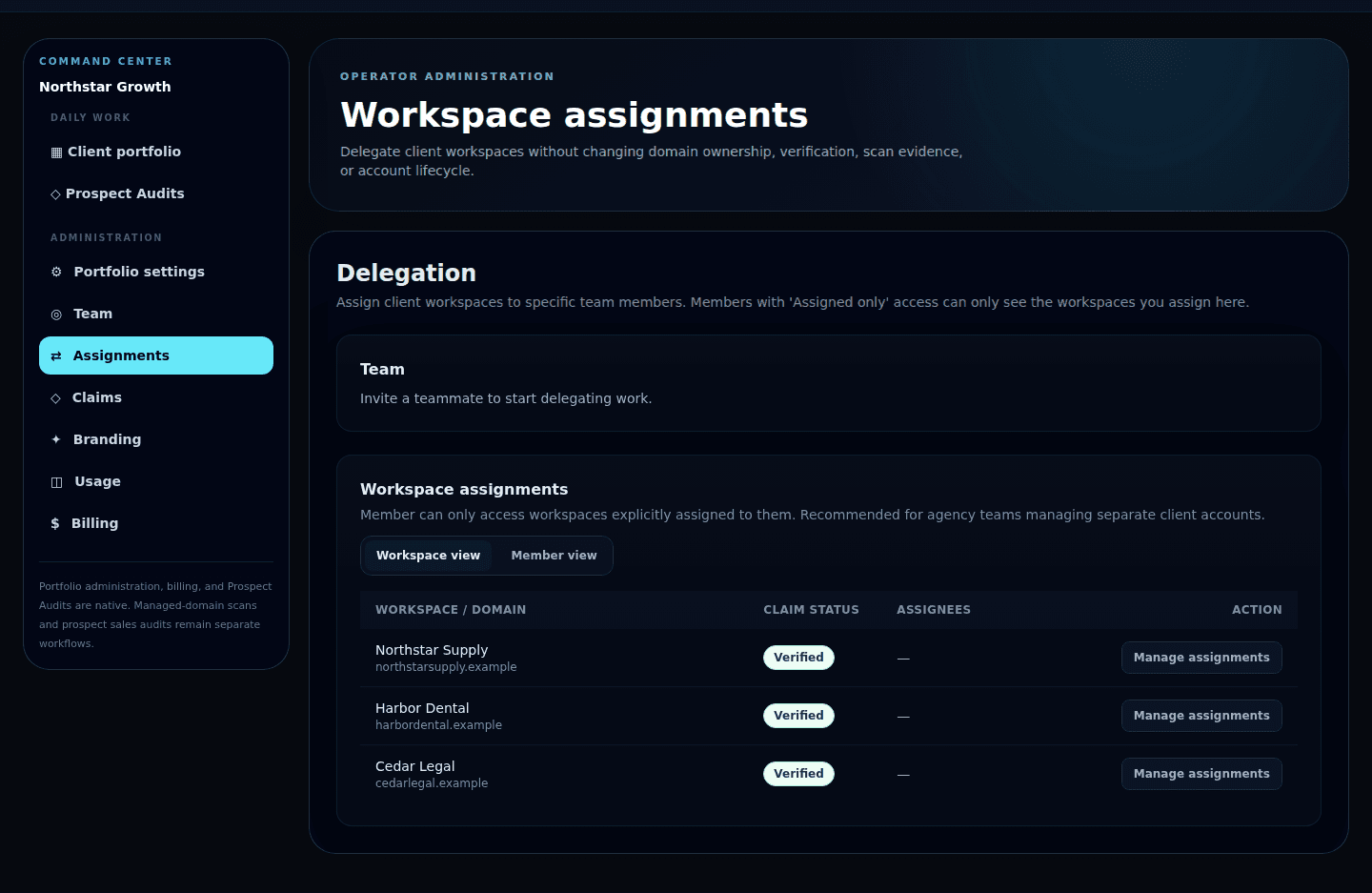Click the diamond icon beside Claims
1372x893 pixels.
click(55, 398)
